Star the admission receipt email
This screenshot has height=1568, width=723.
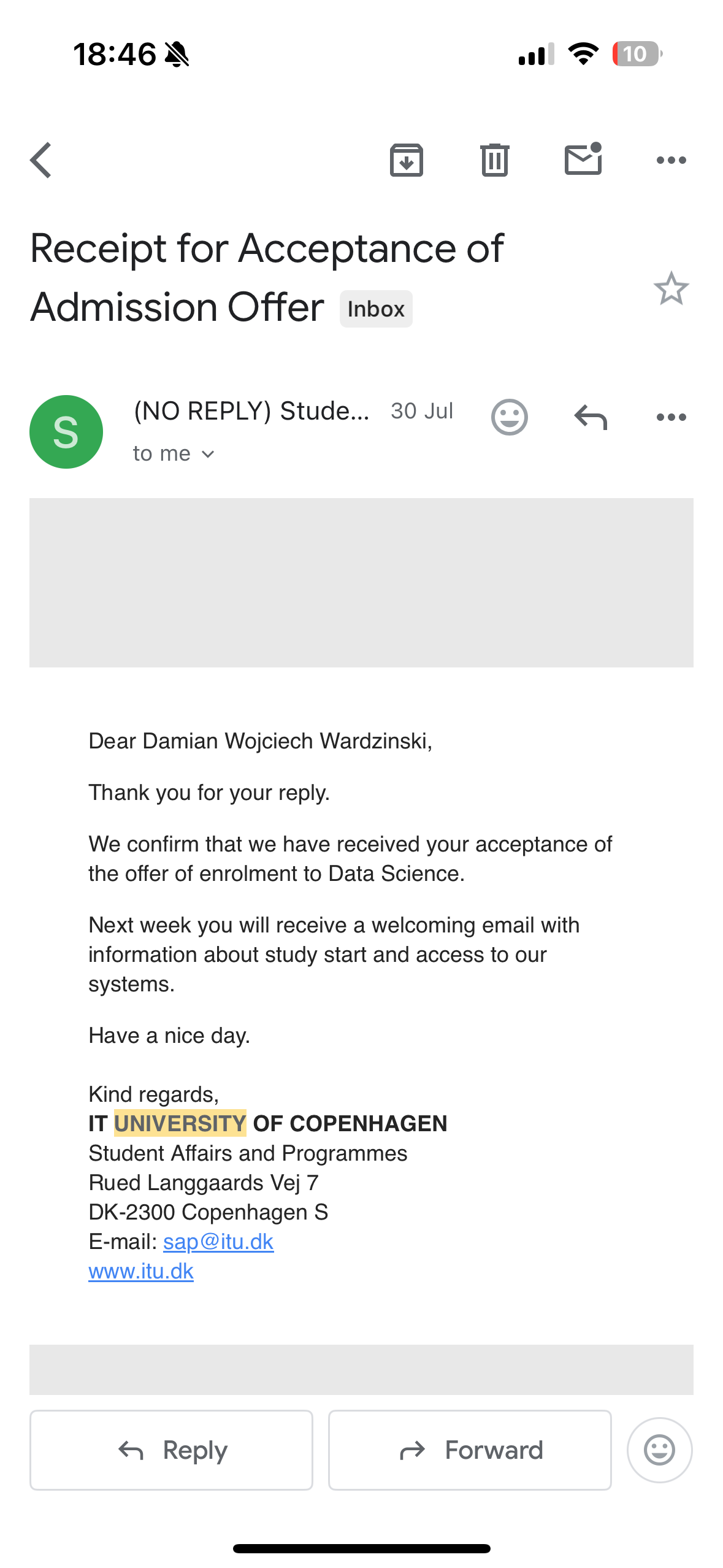pyautogui.click(x=671, y=289)
